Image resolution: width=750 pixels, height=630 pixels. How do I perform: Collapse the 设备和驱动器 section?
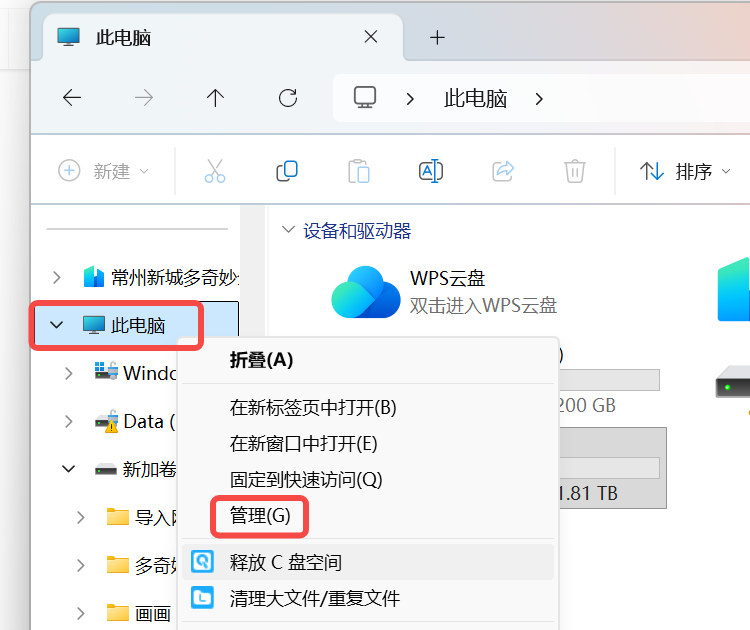click(x=288, y=231)
